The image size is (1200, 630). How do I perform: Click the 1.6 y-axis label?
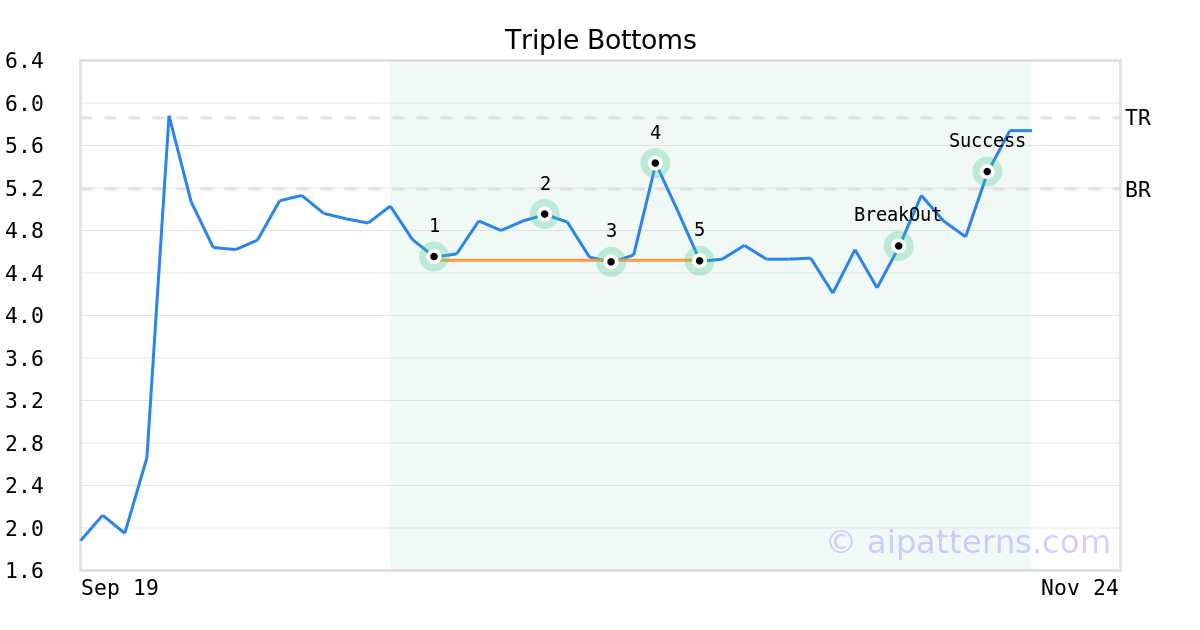(24, 571)
